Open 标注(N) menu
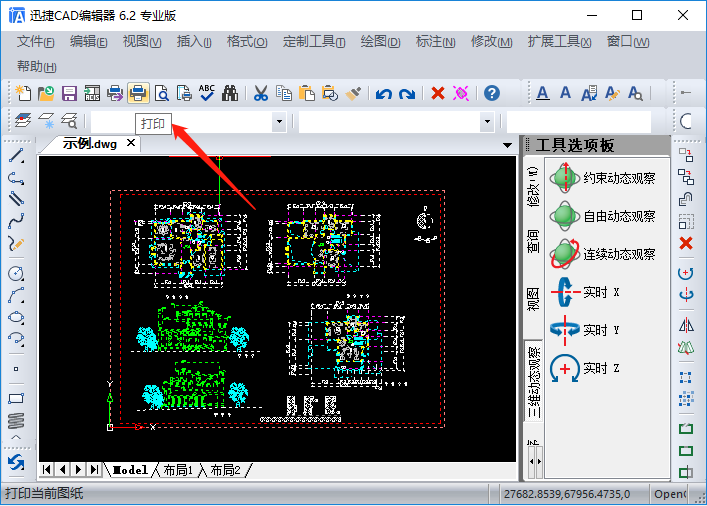707x506 pixels. (x=435, y=42)
